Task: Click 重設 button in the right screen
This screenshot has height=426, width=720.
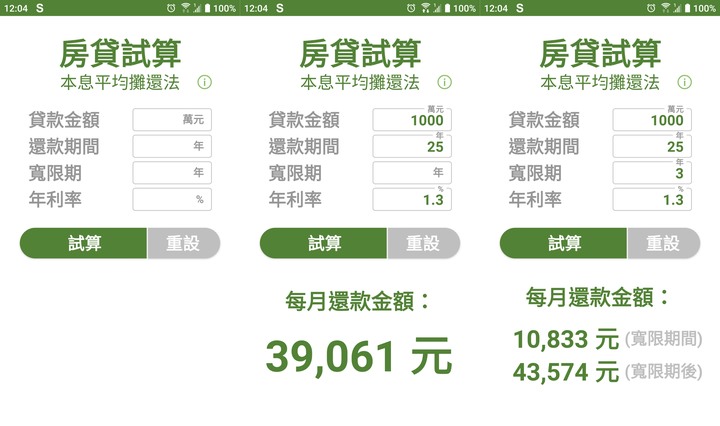Action: pos(664,243)
